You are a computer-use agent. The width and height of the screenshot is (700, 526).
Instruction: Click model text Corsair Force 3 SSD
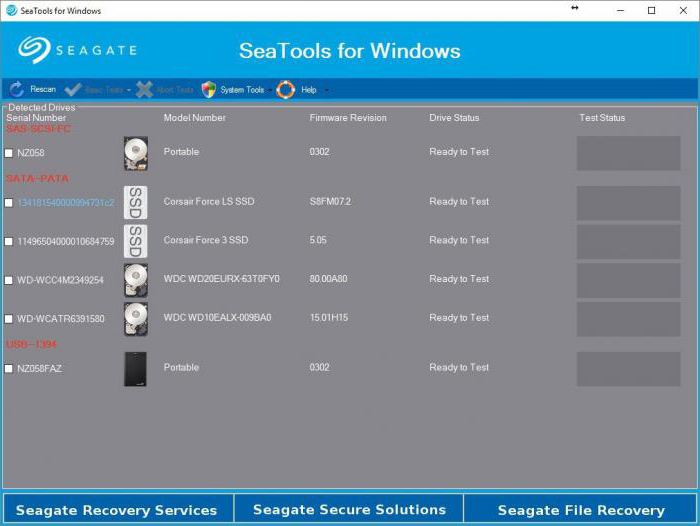click(x=206, y=240)
